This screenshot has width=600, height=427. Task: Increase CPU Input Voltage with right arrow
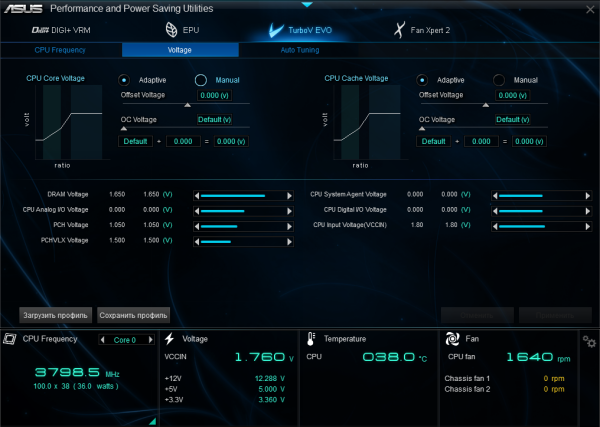pyautogui.click(x=582, y=226)
